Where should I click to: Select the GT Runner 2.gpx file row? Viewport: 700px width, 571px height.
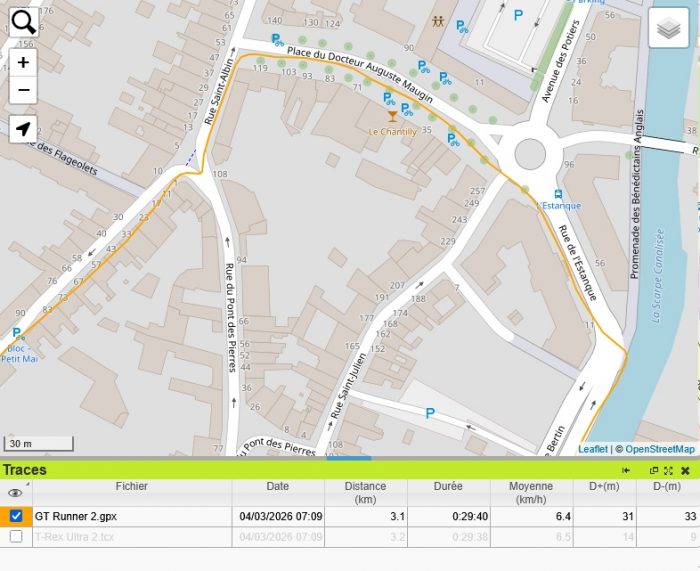pos(131,516)
